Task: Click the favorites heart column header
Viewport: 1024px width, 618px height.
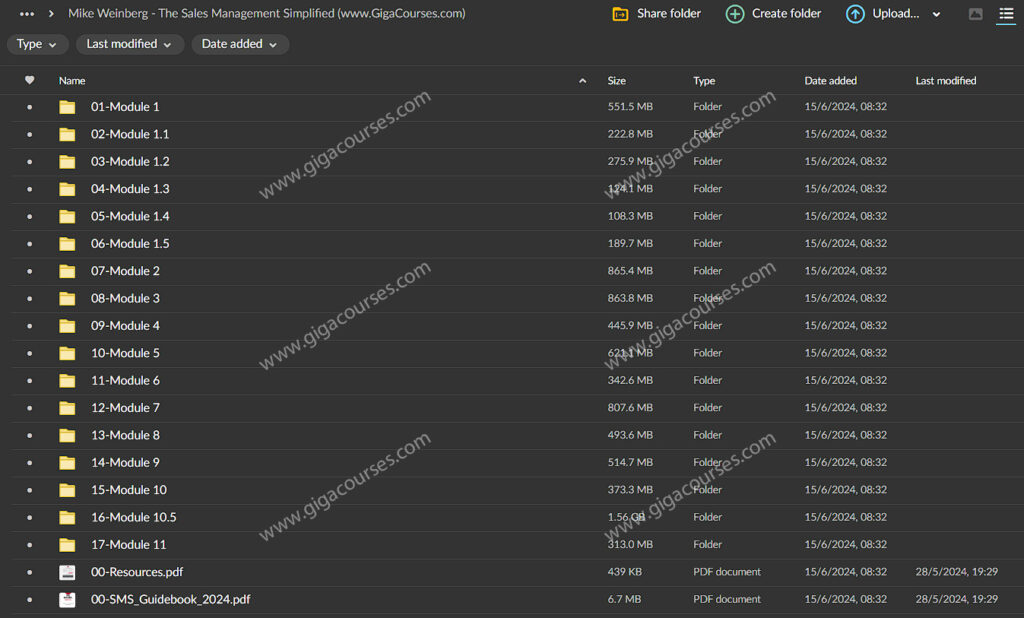Action: click(x=29, y=80)
